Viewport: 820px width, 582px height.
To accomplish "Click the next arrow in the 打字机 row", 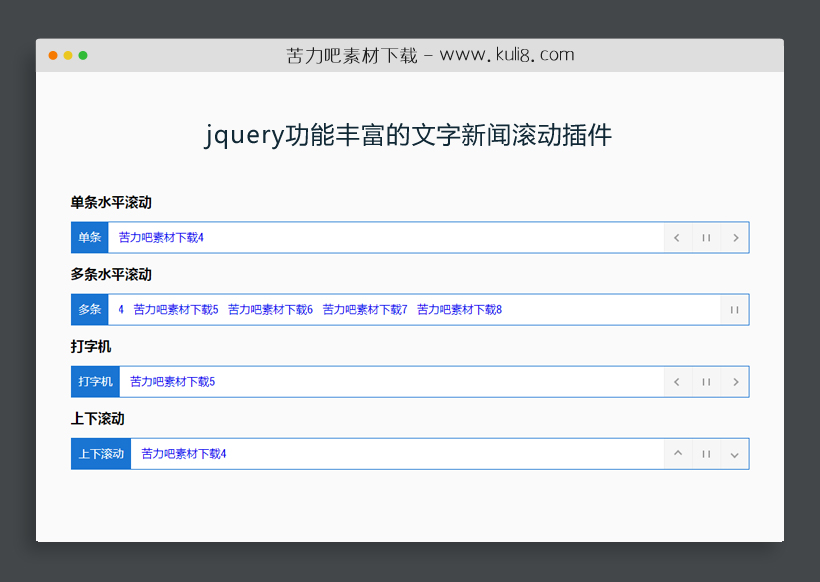I will point(736,381).
